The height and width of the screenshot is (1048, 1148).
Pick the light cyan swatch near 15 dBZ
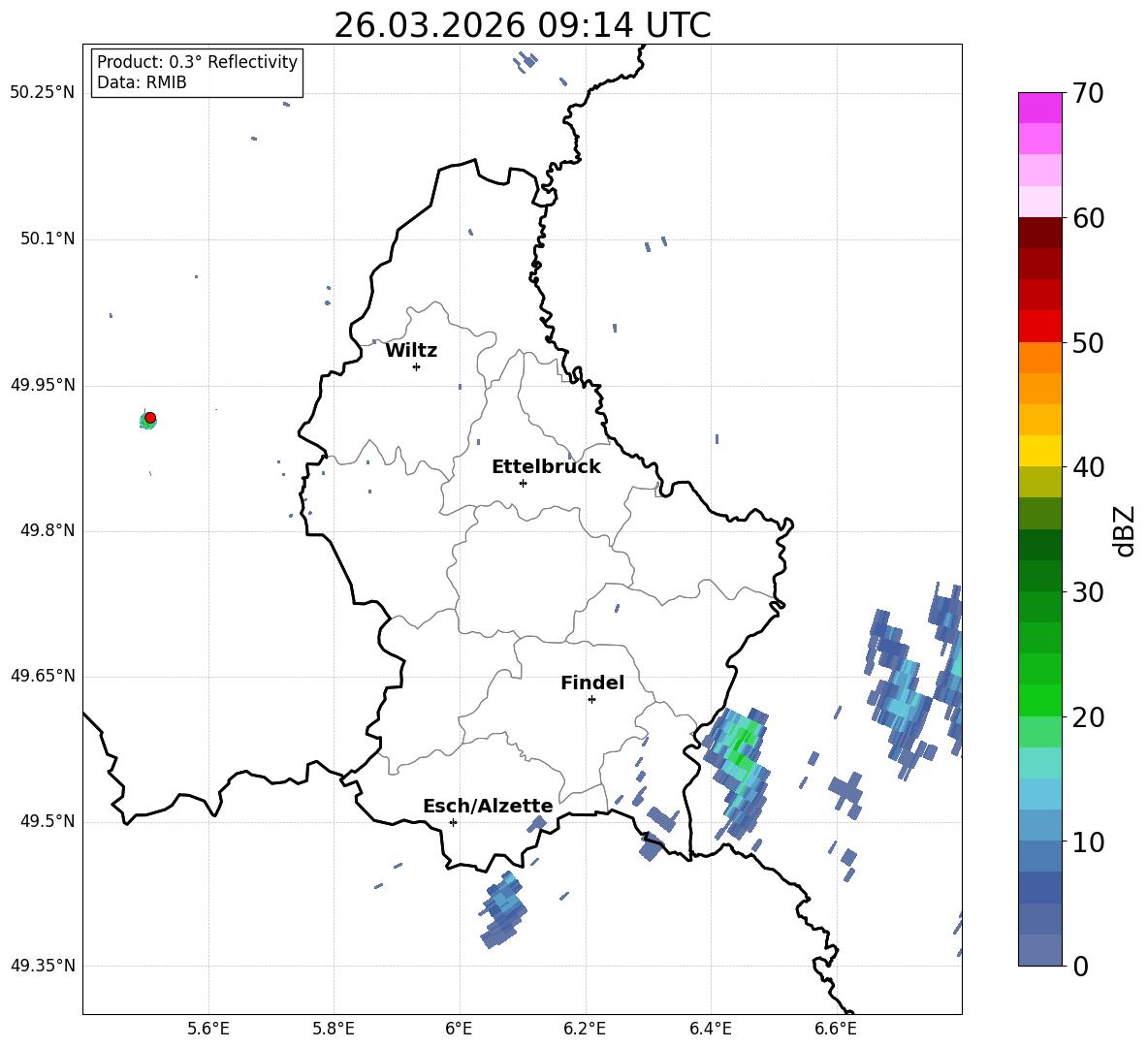1039,763
